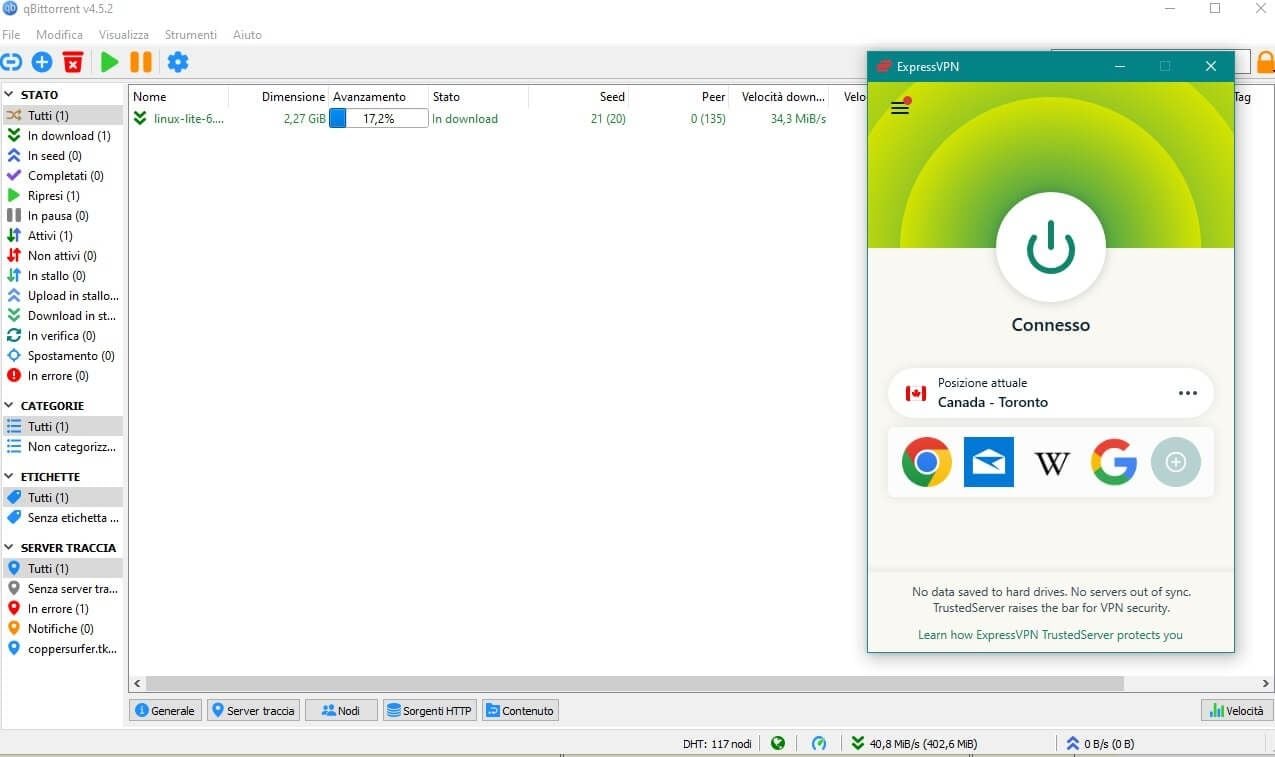
Task: Open the Visualizza menu
Action: coord(124,35)
